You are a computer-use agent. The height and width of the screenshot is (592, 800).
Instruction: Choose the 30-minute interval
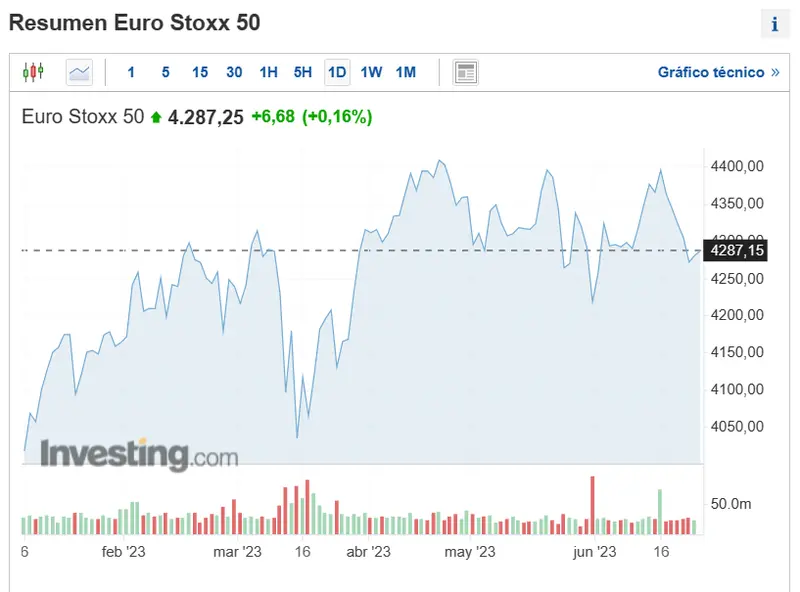234,72
